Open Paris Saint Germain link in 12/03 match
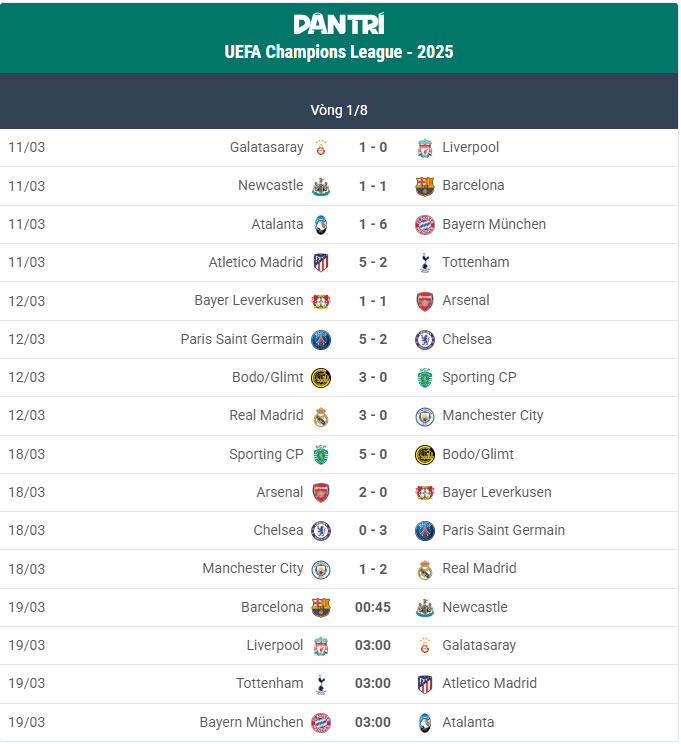Screen dimensions: 681x744 [x=242, y=339]
